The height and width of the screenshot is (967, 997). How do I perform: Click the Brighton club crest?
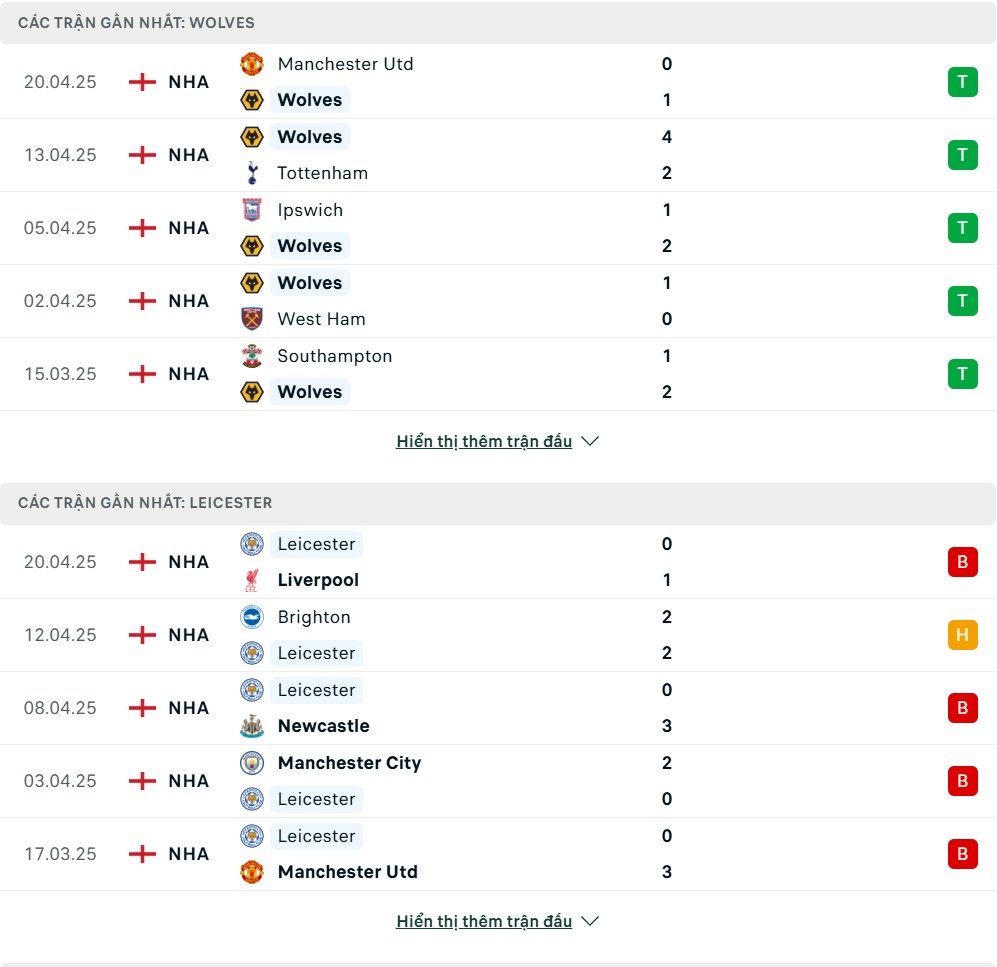coord(252,617)
